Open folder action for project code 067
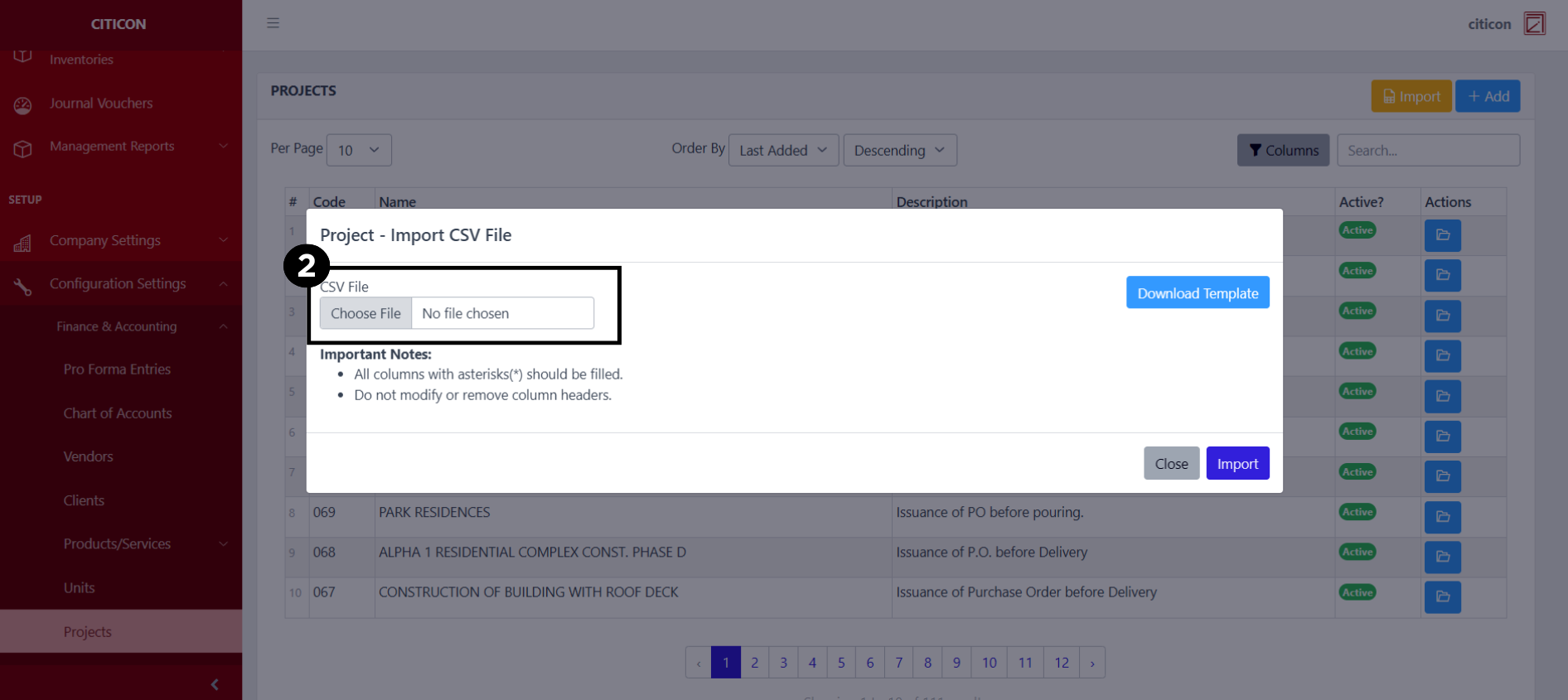The width and height of the screenshot is (1568, 700). click(x=1442, y=596)
